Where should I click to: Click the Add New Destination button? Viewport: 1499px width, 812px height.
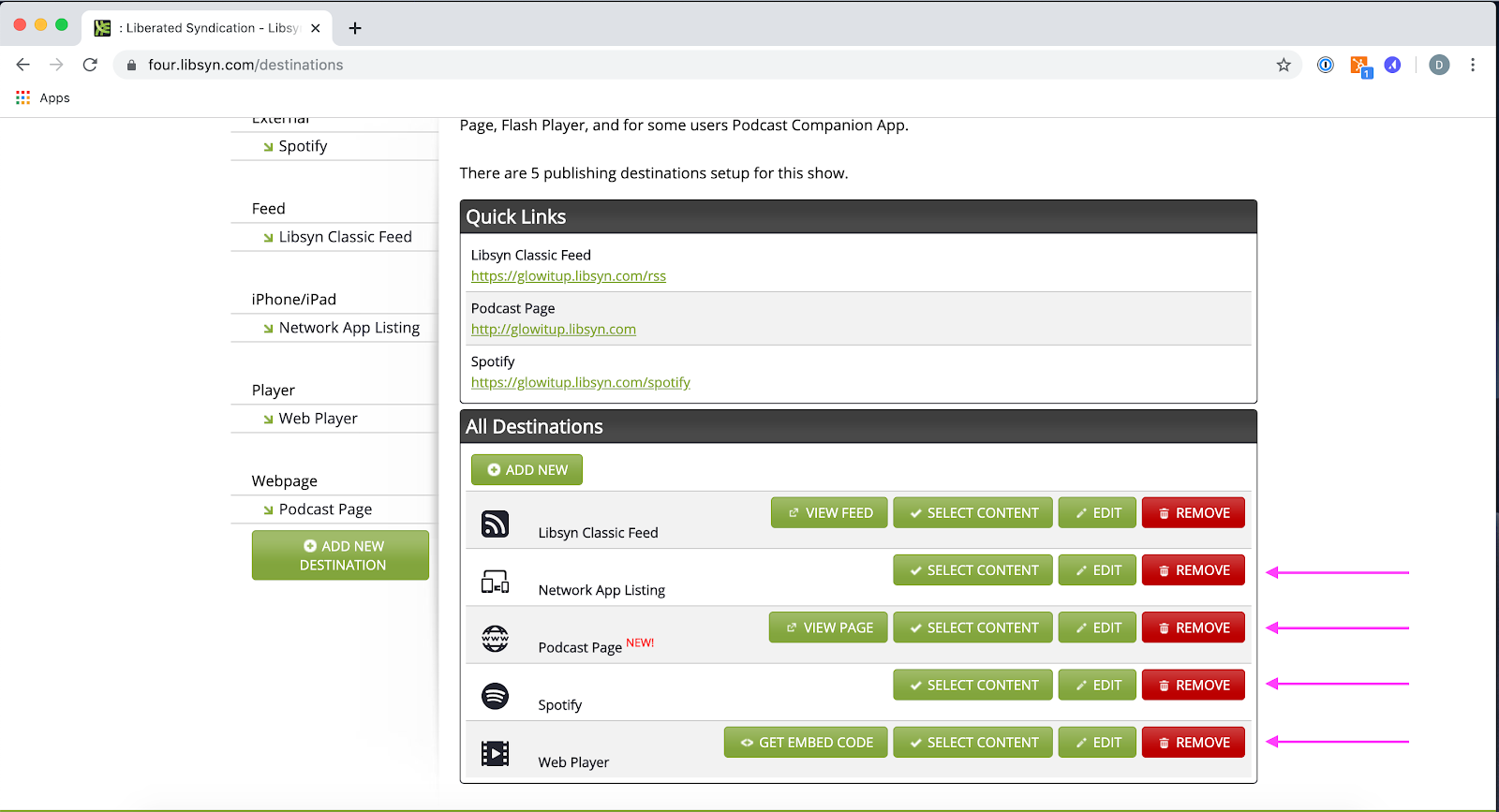[340, 555]
